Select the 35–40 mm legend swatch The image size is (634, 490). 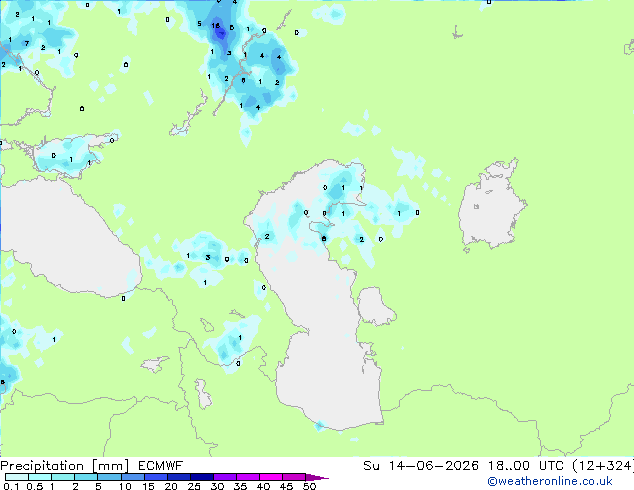[x=247, y=477]
